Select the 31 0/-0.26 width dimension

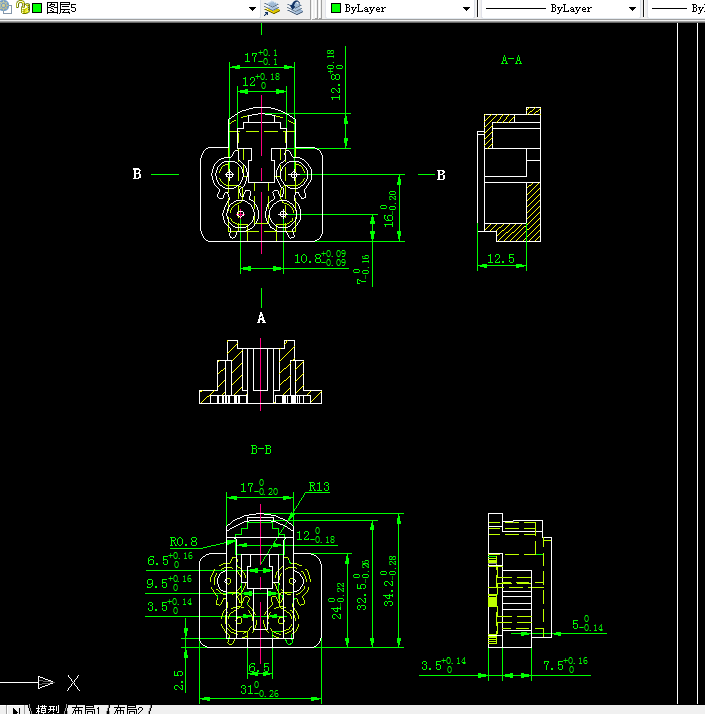(260, 689)
